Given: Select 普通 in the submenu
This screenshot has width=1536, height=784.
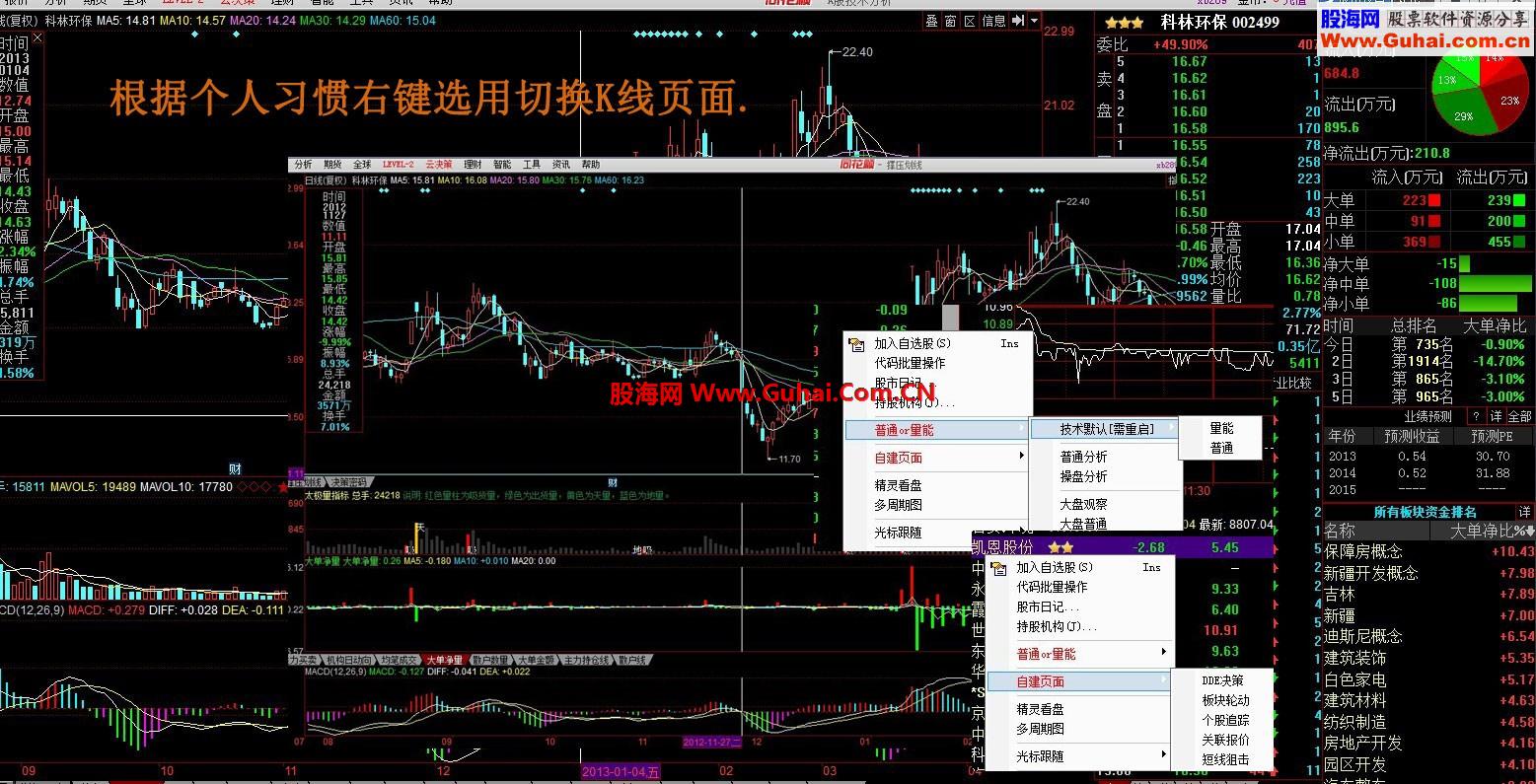Looking at the screenshot, I should coord(1221,448).
